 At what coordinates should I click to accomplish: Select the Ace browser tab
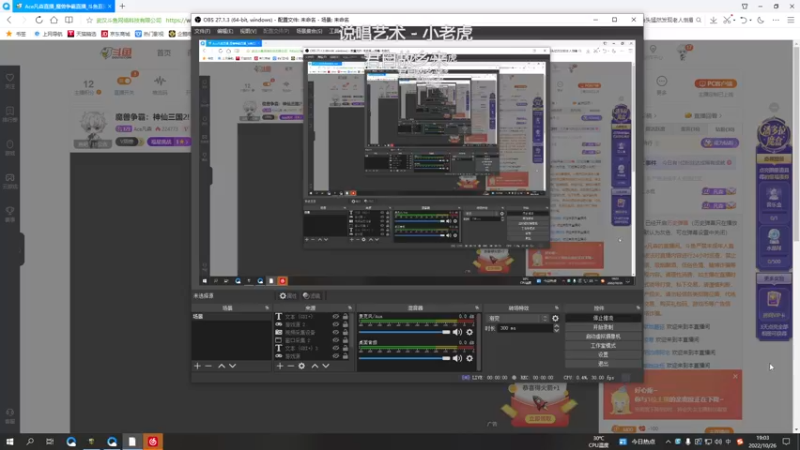pos(63,6)
